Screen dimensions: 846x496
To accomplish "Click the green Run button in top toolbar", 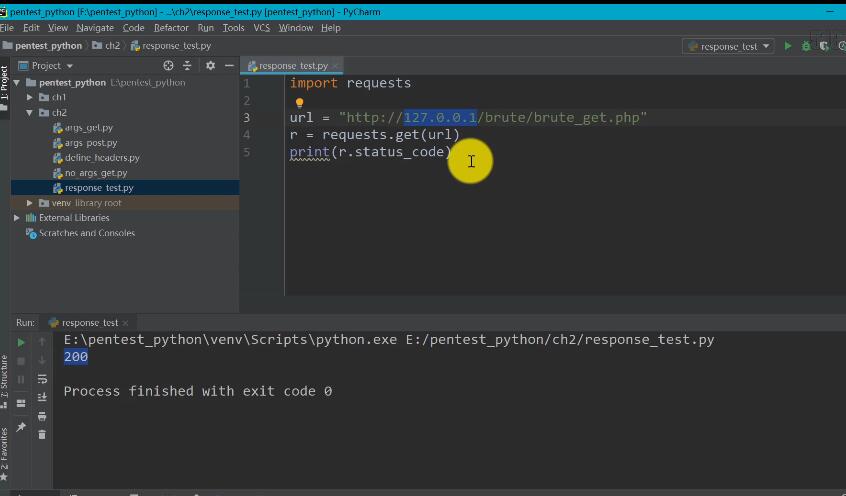I will 788,46.
